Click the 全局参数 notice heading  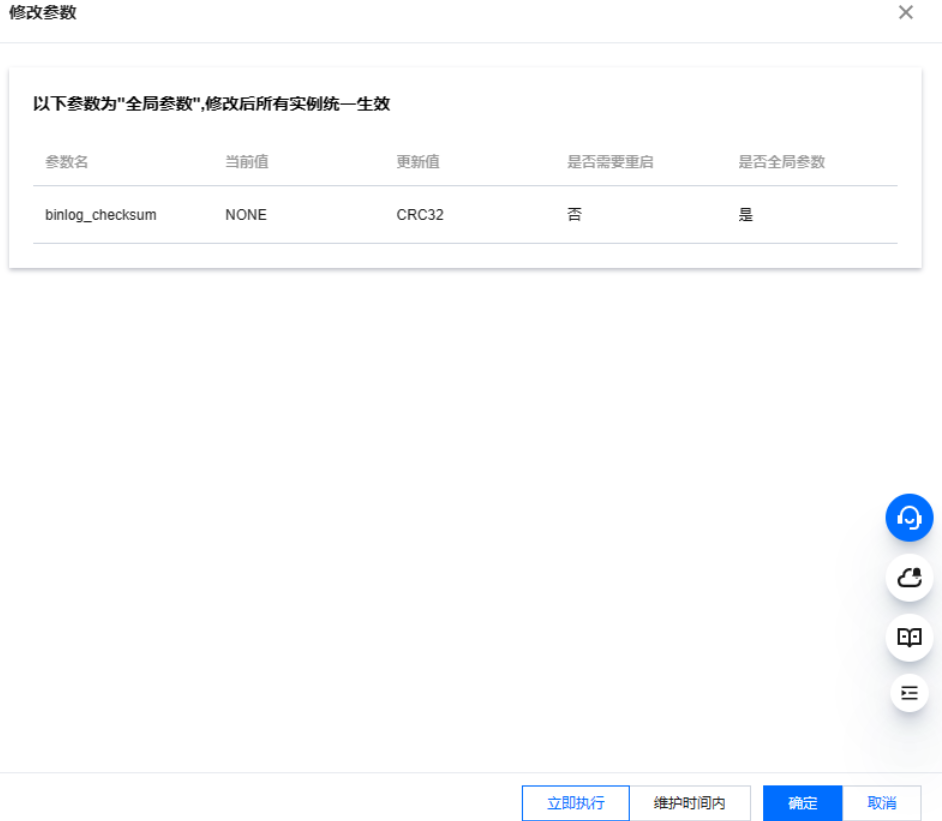[x=211, y=104]
